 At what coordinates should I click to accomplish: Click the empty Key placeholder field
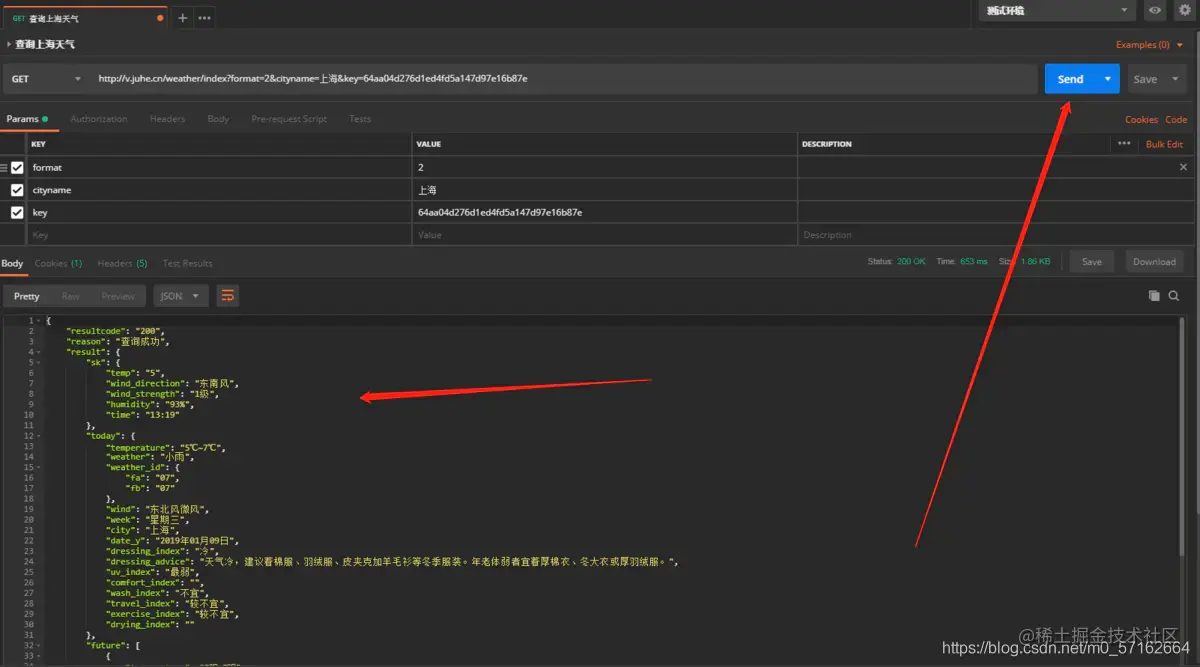click(220, 235)
